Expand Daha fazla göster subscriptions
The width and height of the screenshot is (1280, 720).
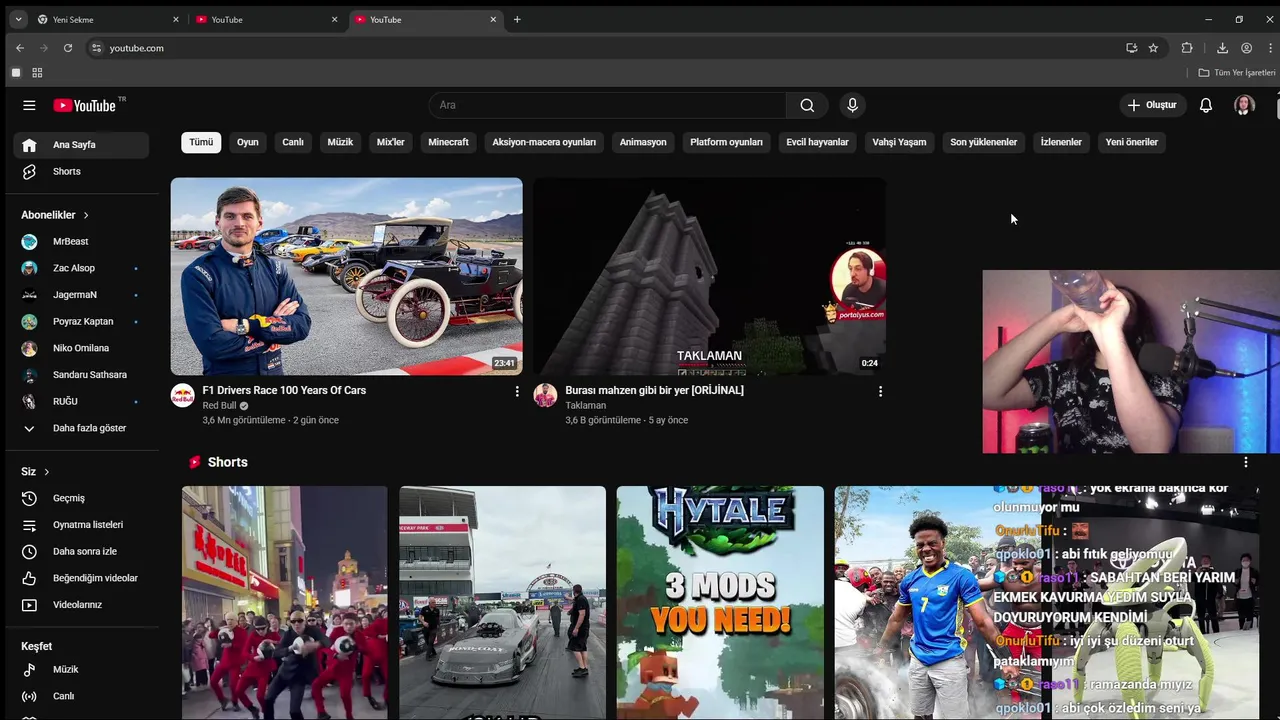coord(81,428)
